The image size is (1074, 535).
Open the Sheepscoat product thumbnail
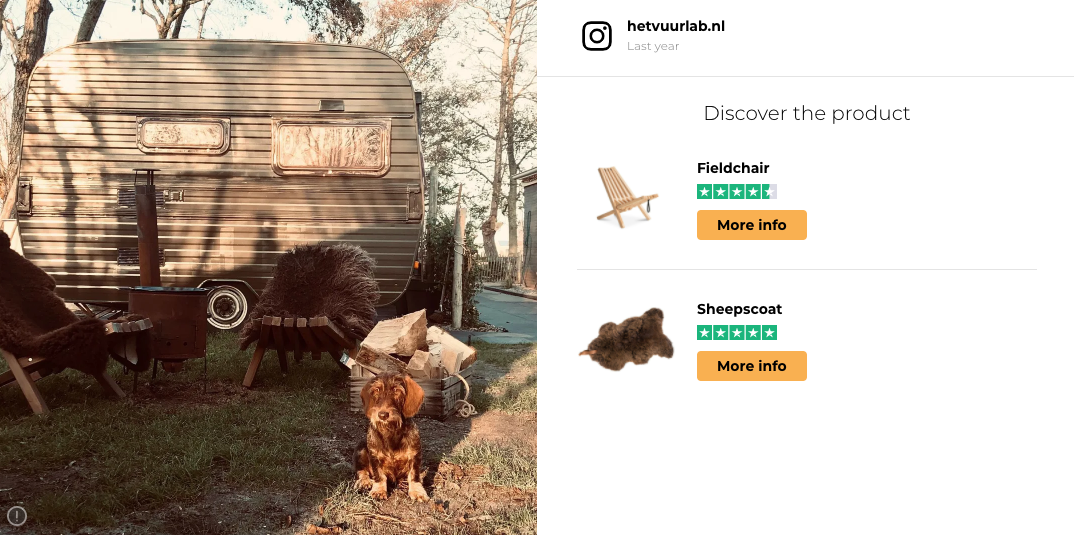pyautogui.click(x=627, y=339)
